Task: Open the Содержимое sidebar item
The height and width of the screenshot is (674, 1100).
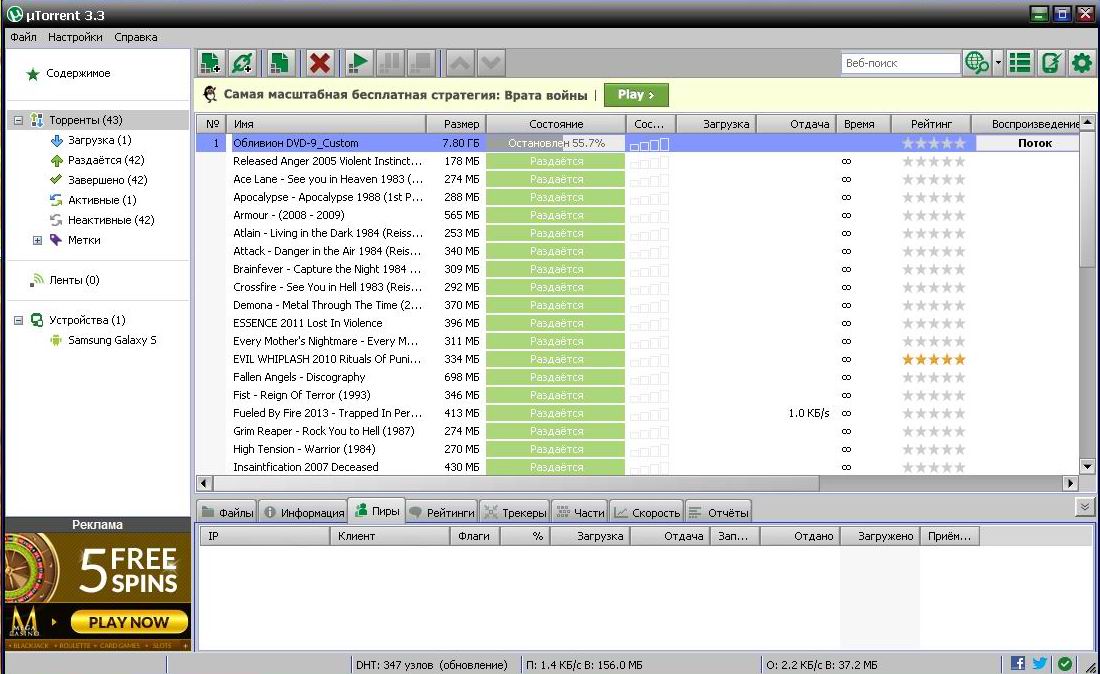Action: (78, 74)
